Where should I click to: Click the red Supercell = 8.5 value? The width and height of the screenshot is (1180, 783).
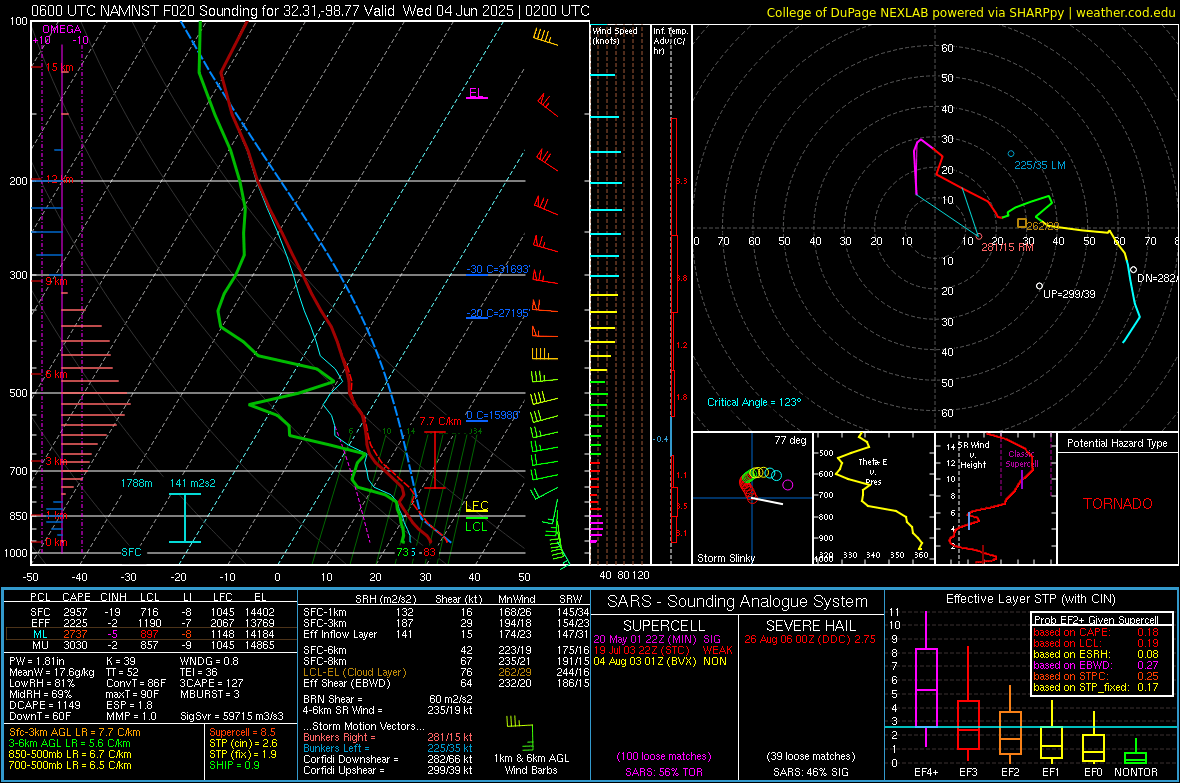(x=242, y=732)
